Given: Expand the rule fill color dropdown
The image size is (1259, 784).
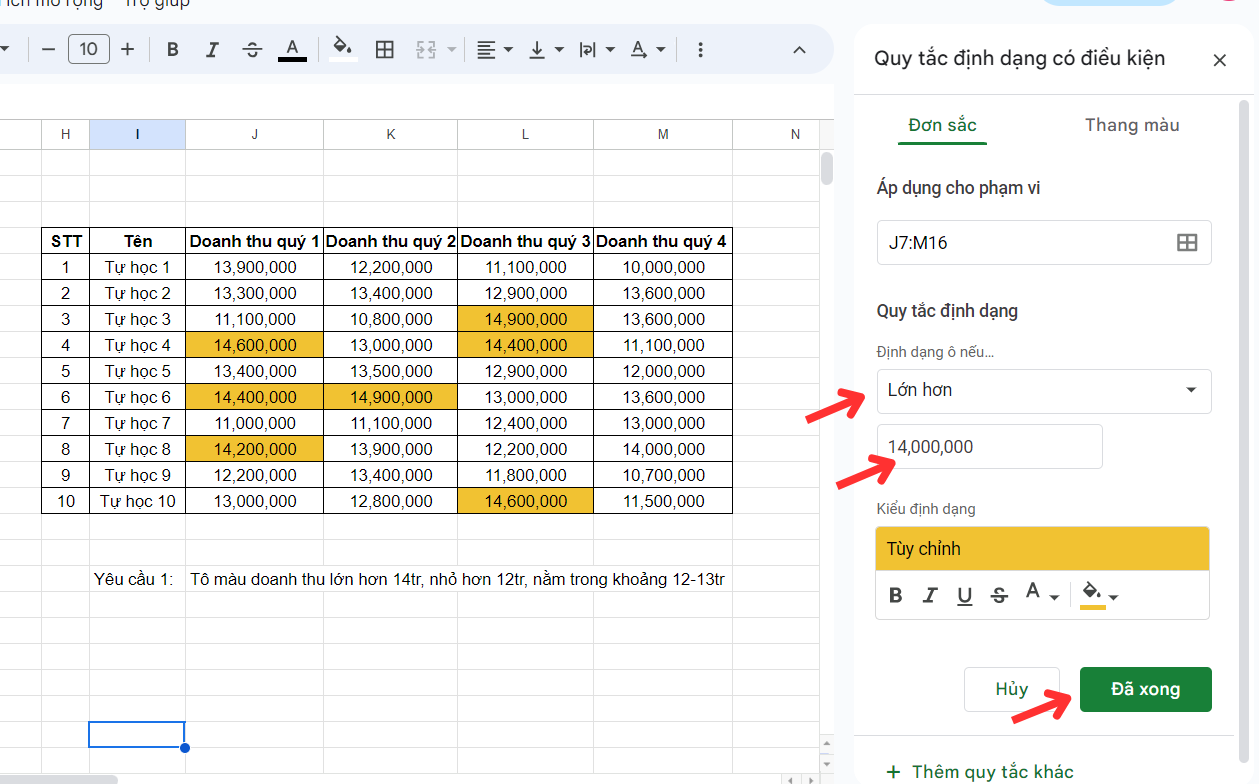Looking at the screenshot, I should (x=1113, y=597).
